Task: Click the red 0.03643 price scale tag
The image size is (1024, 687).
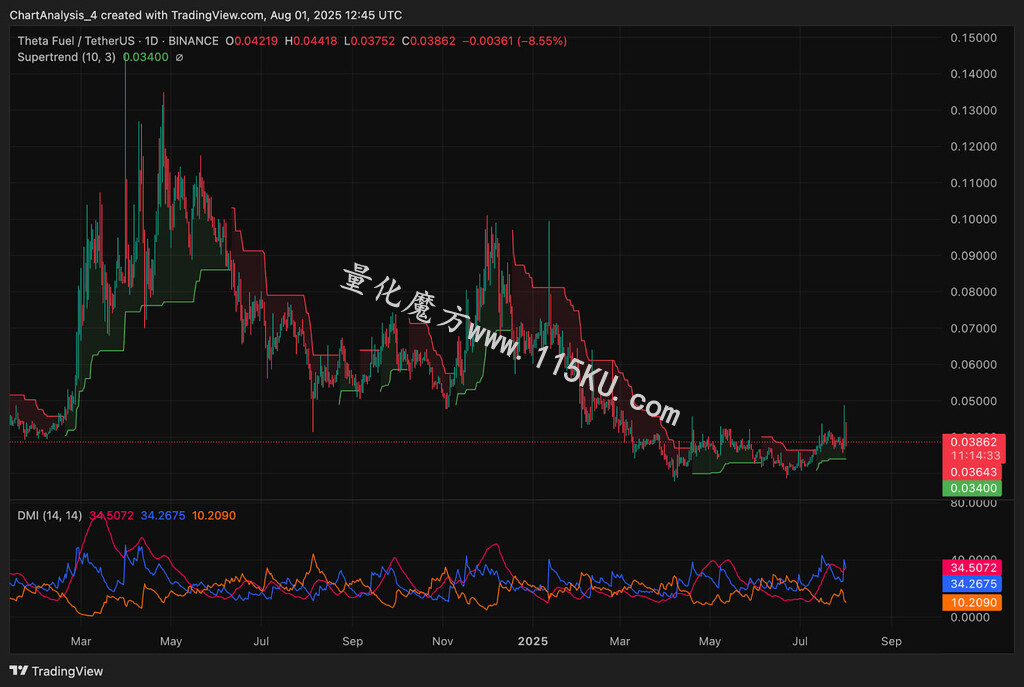Action: point(973,472)
